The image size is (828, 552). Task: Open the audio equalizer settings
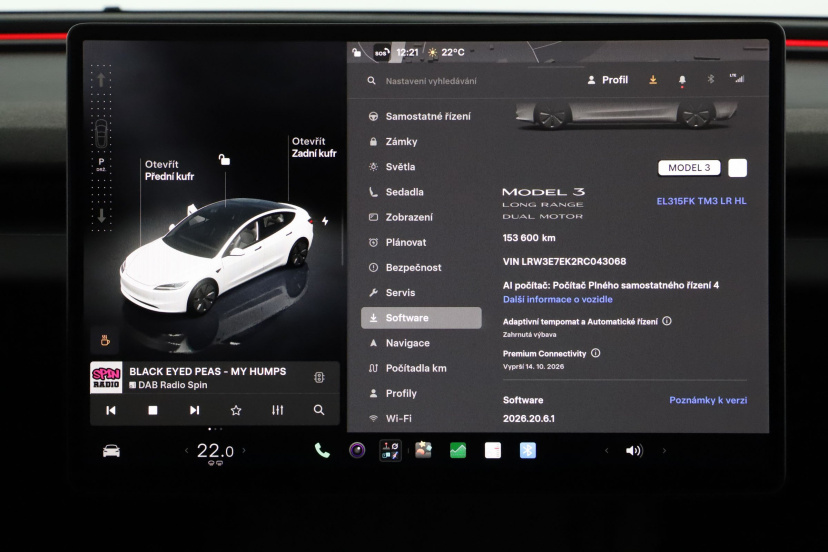coord(278,410)
